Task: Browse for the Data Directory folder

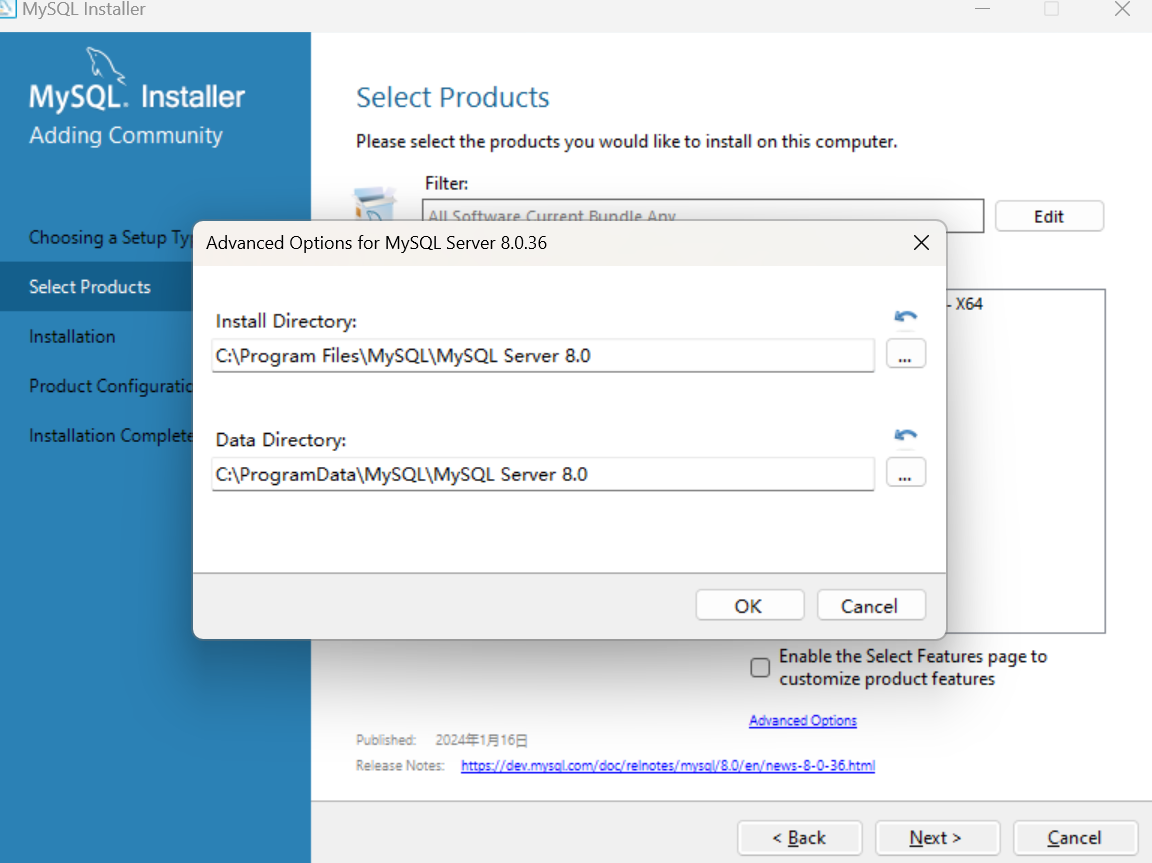Action: [x=905, y=474]
